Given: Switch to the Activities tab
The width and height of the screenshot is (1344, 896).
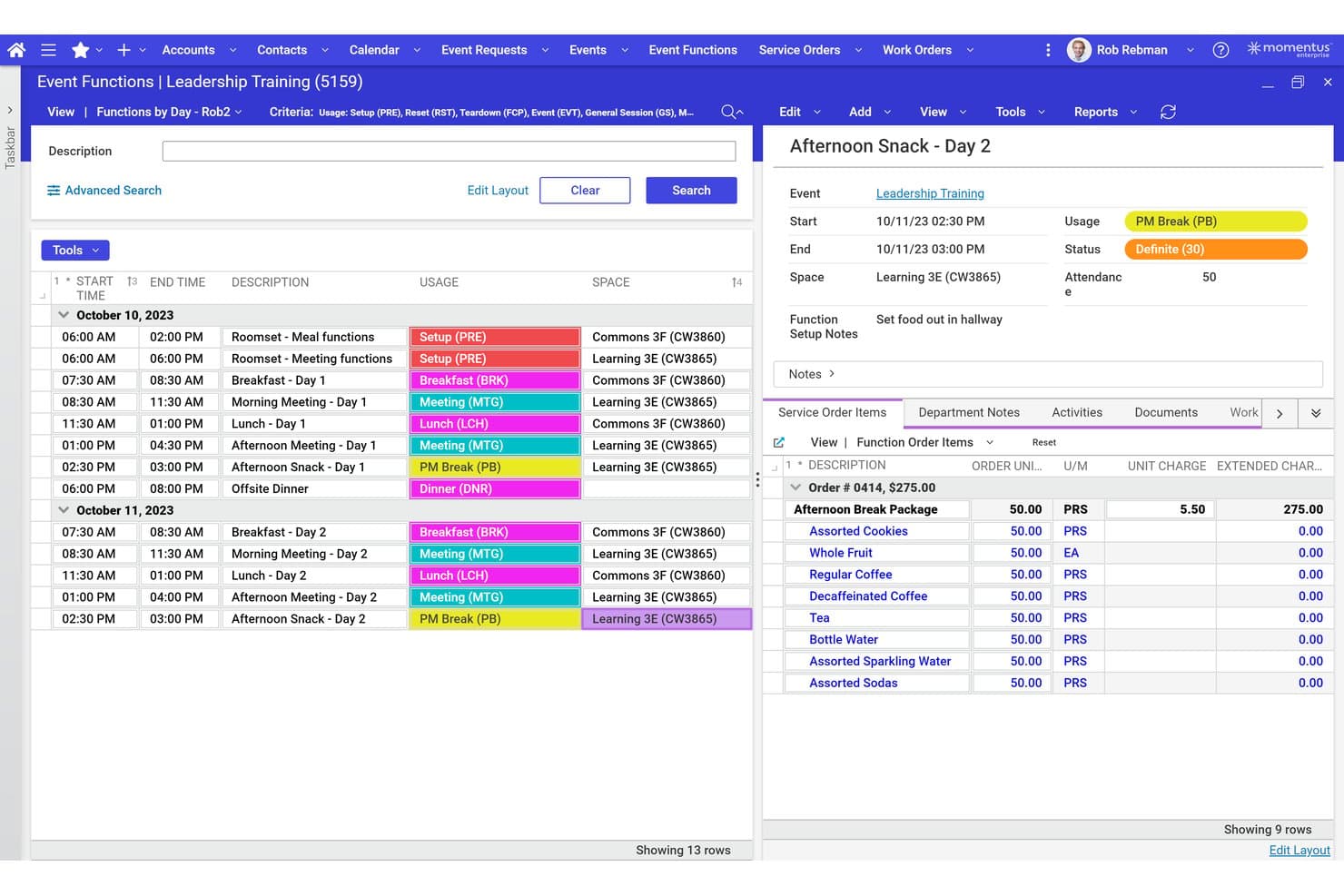Looking at the screenshot, I should pyautogui.click(x=1077, y=412).
